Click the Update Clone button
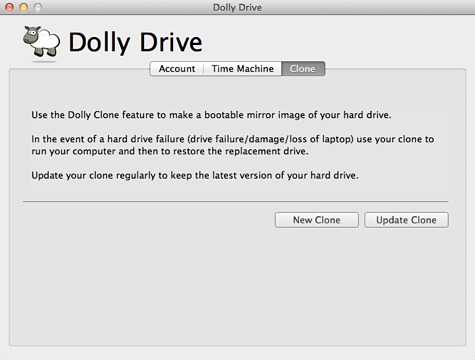This screenshot has width=475, height=360. coord(406,220)
